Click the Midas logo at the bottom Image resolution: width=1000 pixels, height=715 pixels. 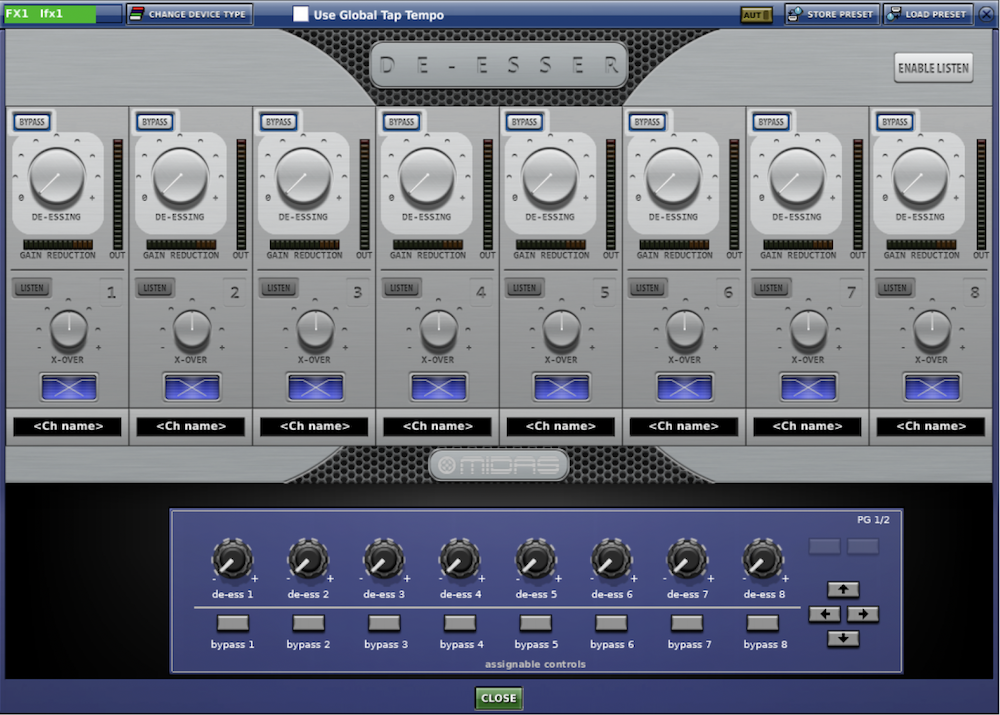tap(500, 464)
